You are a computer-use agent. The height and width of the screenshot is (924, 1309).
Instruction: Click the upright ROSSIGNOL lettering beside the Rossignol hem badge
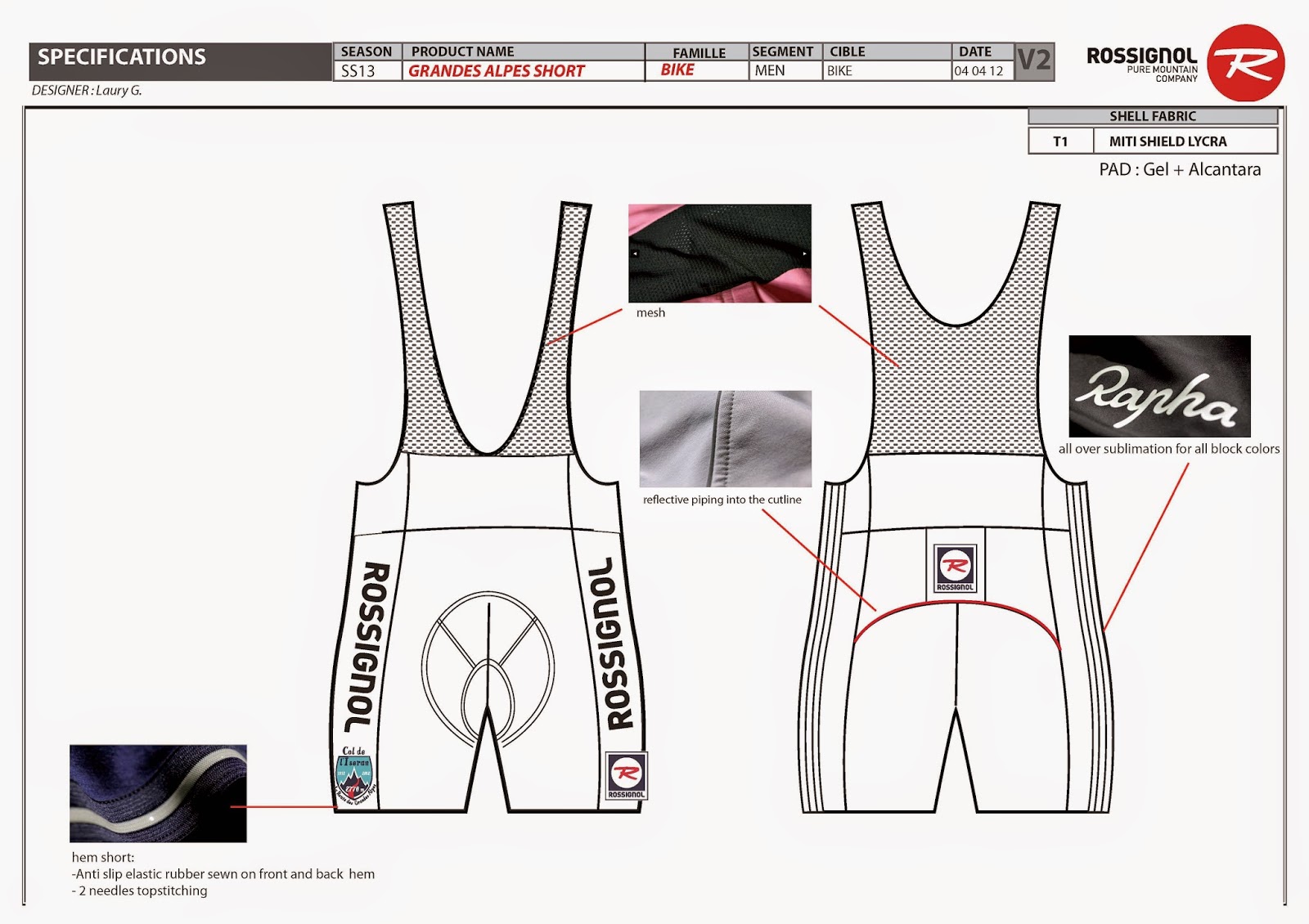[x=616, y=643]
